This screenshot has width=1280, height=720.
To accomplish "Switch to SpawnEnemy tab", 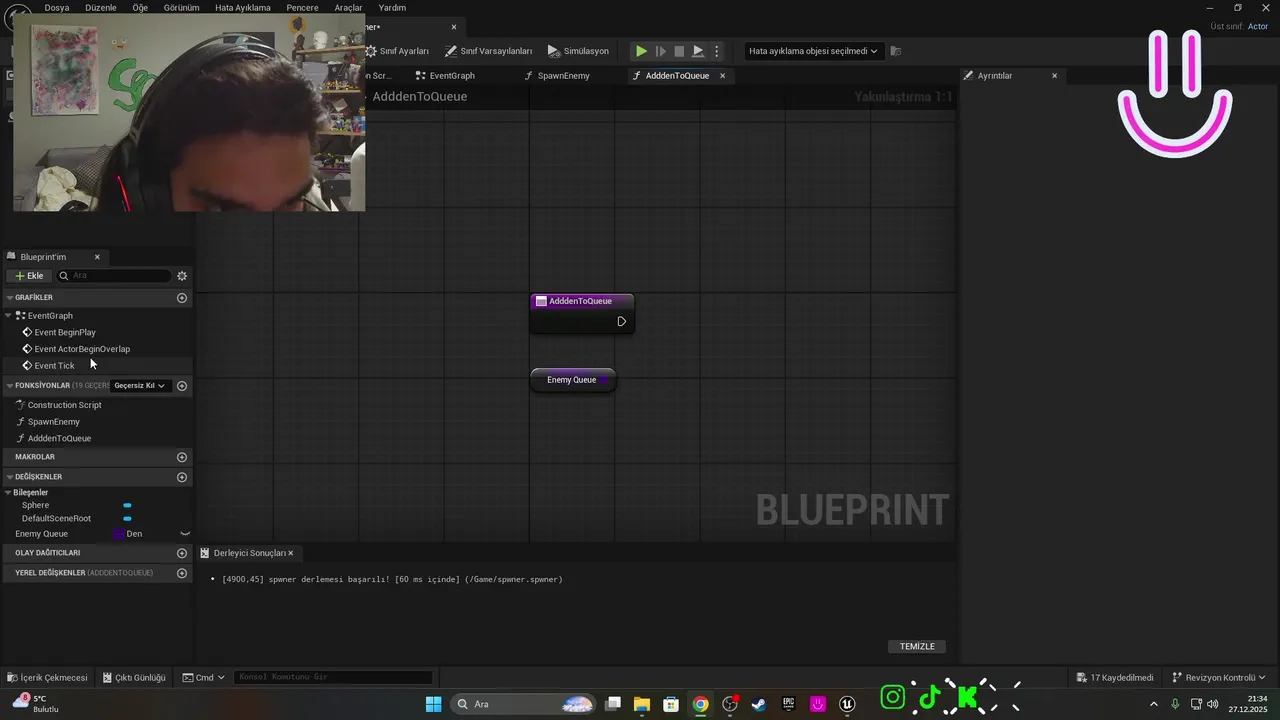I will tap(557, 76).
